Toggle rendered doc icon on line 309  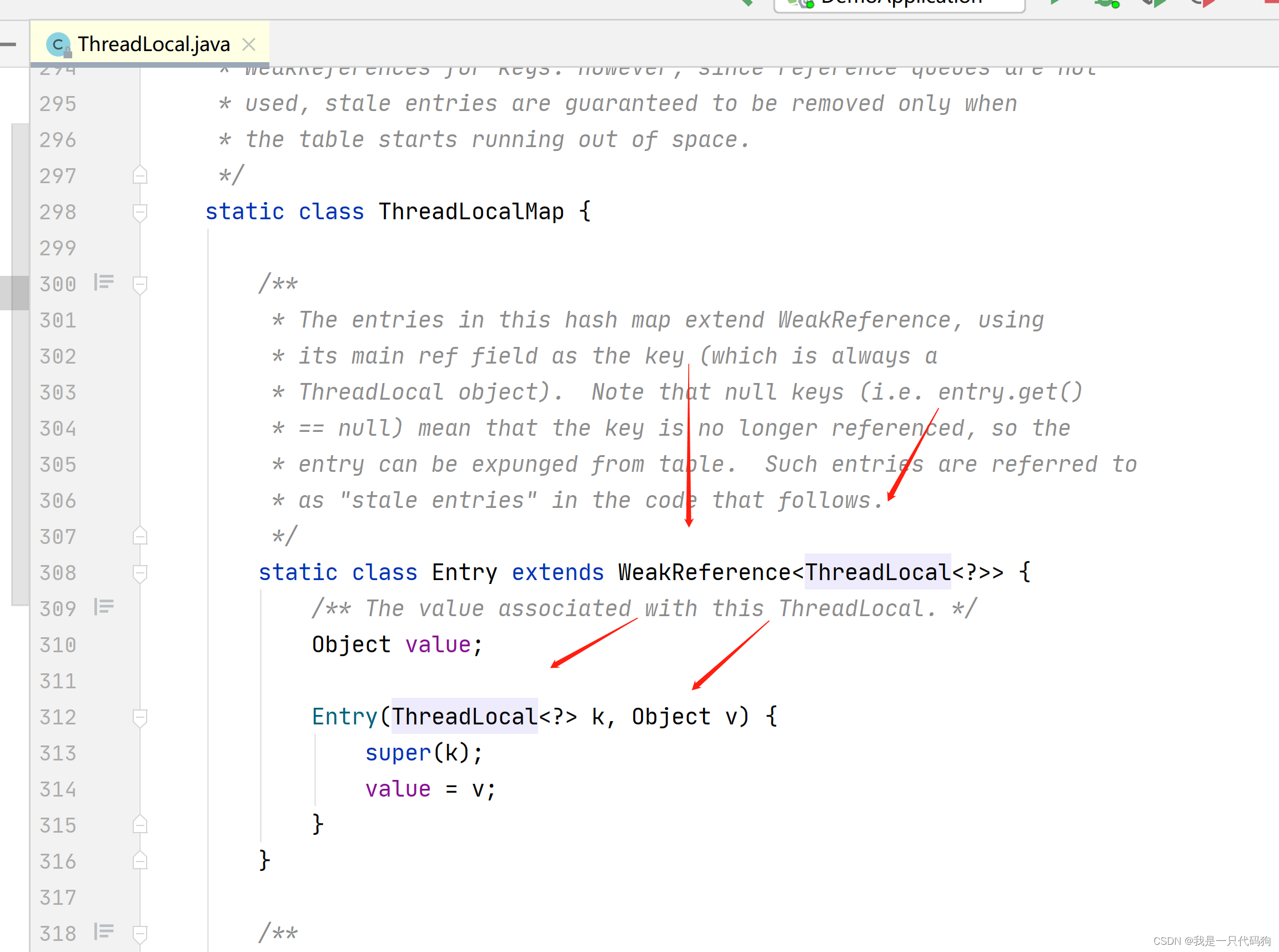point(104,607)
